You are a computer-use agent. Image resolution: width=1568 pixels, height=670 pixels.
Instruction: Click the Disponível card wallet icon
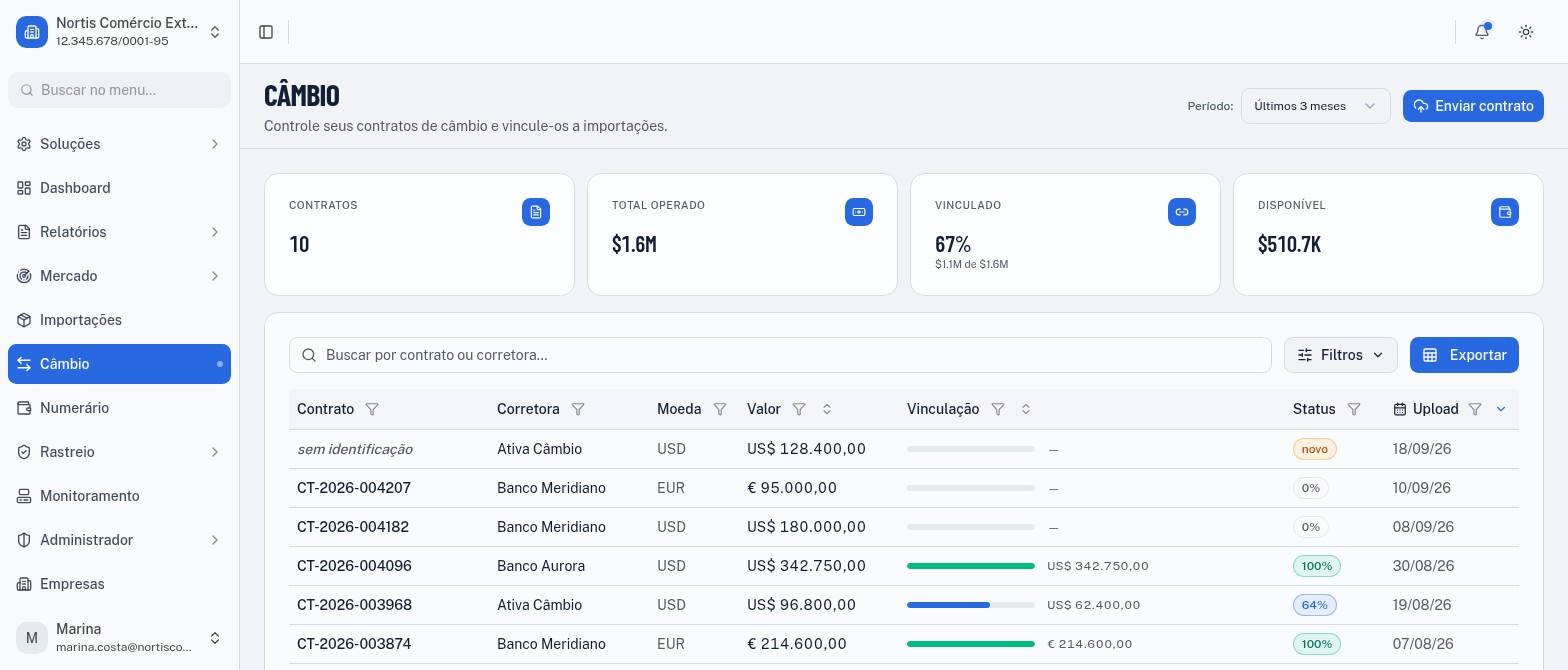[x=1505, y=212]
